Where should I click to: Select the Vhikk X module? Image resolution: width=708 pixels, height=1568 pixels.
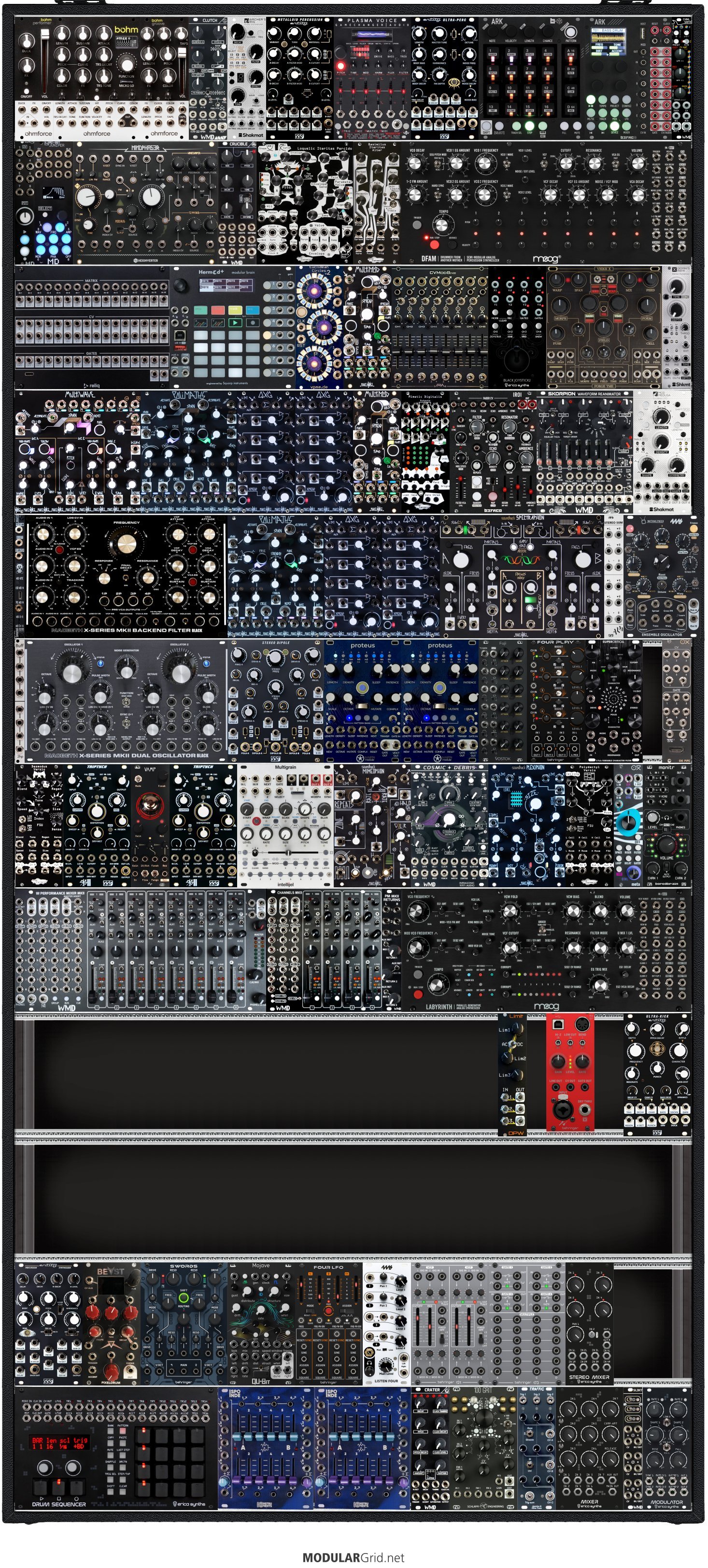(x=603, y=327)
